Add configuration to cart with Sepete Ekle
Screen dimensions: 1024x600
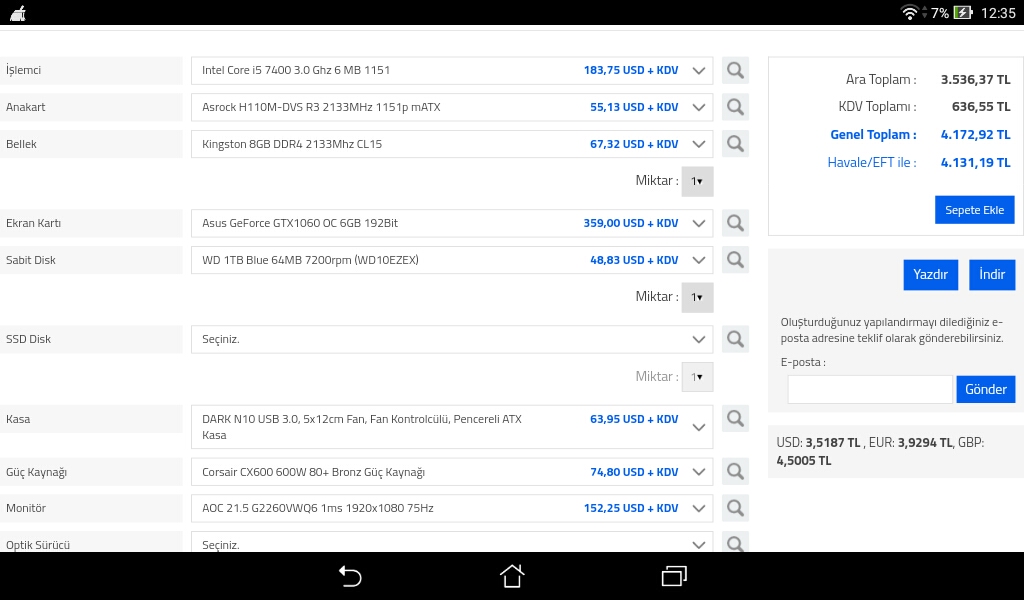tap(974, 210)
